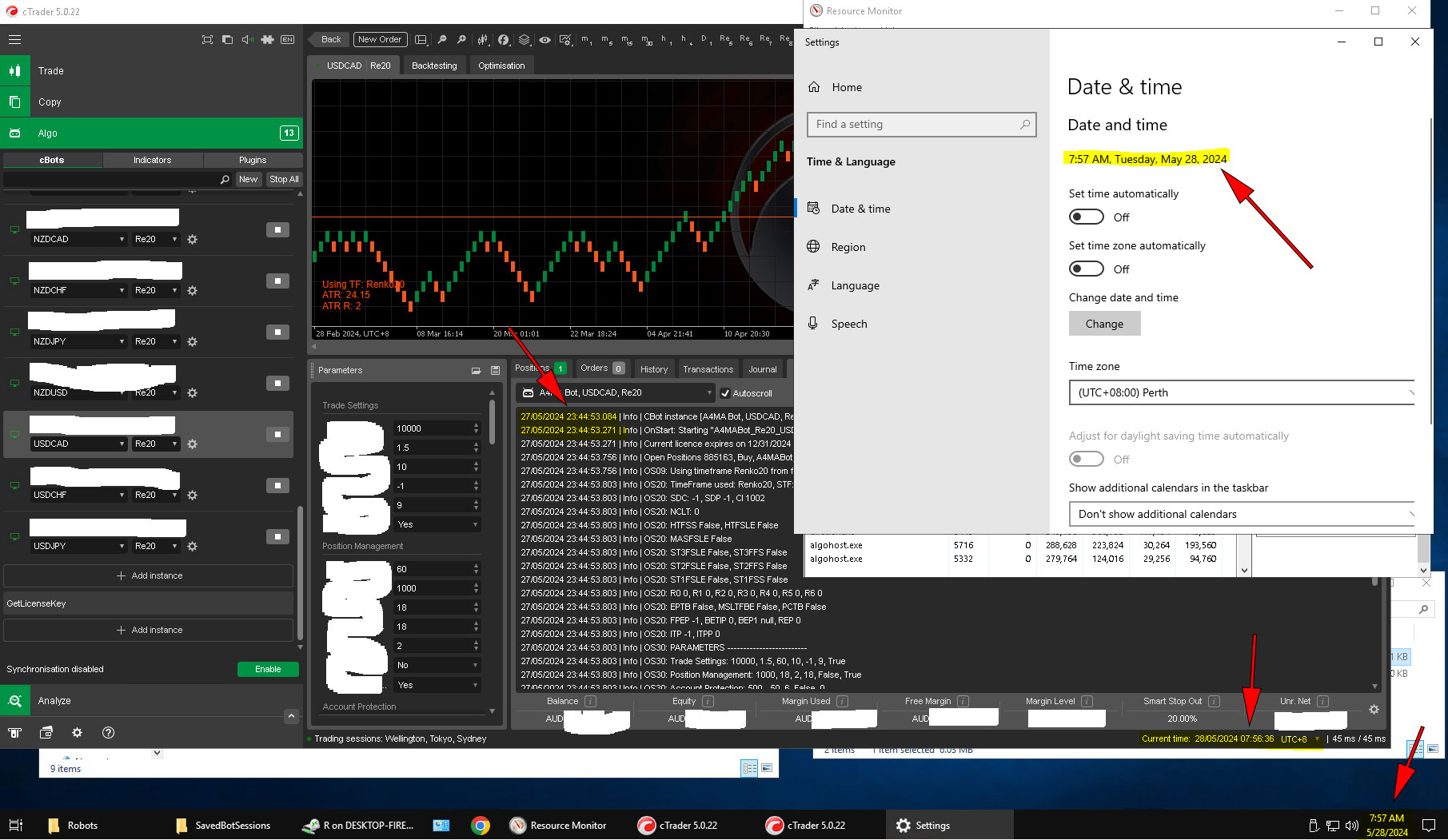
Task: Click the NZDJPY instance stop toggle
Action: tap(277, 332)
